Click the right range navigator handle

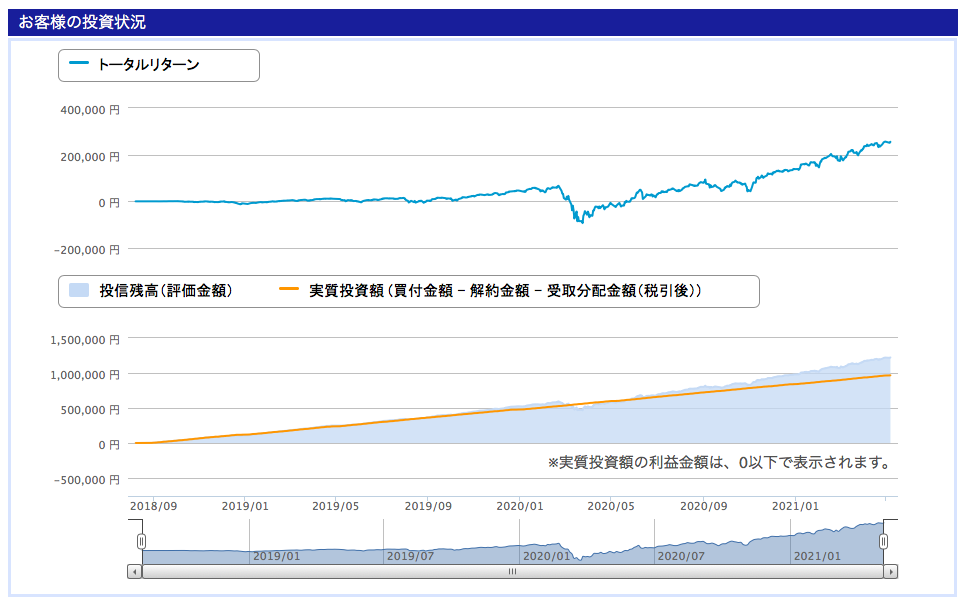click(883, 541)
